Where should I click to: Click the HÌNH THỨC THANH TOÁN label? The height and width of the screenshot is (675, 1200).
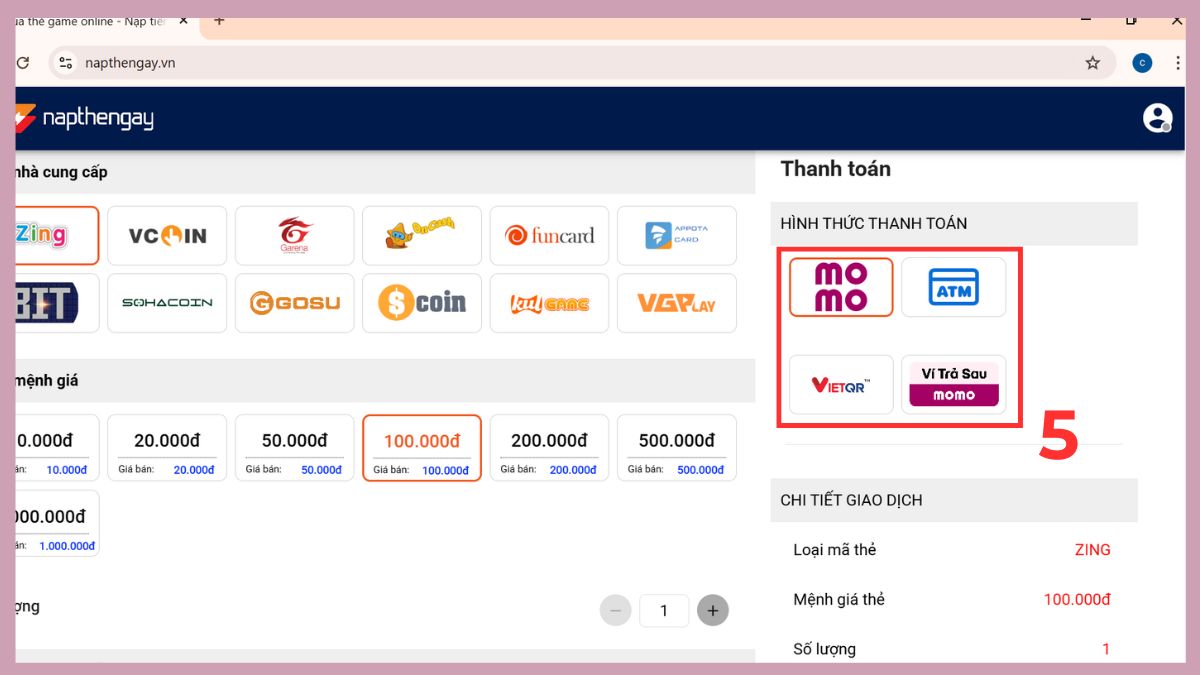tap(874, 223)
